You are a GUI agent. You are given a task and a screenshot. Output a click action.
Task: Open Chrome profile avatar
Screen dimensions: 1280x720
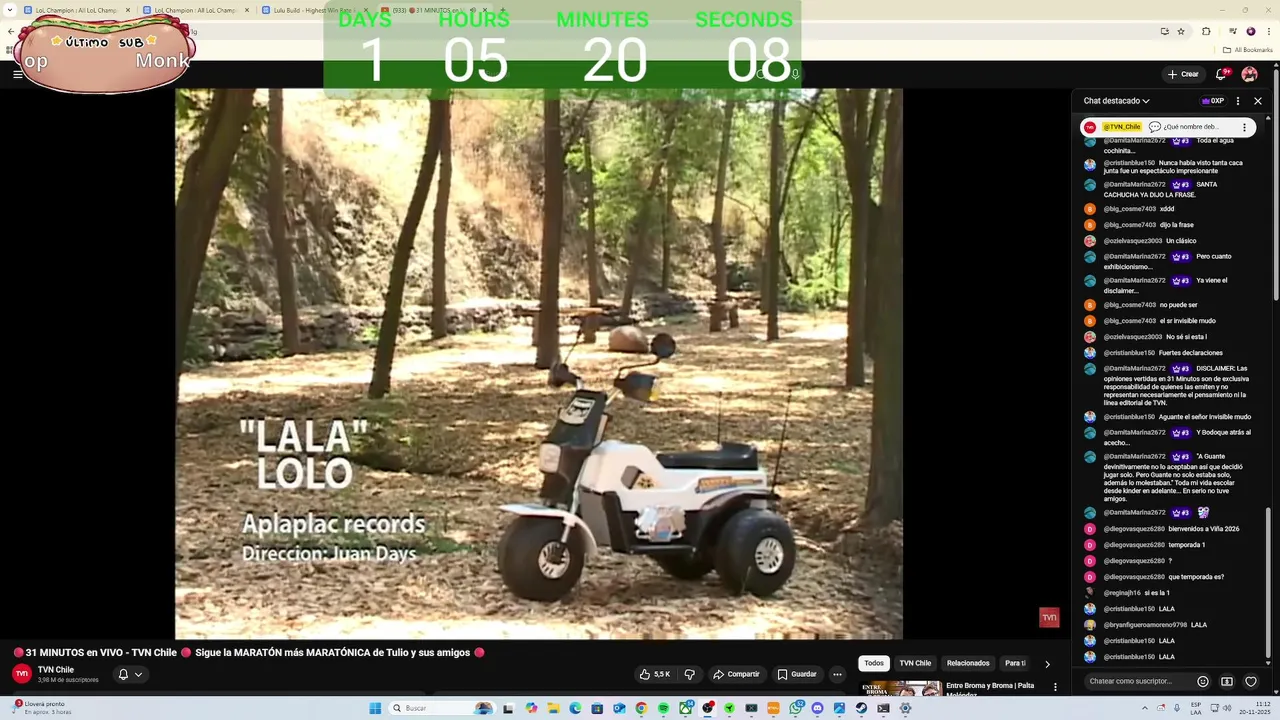(x=1250, y=31)
